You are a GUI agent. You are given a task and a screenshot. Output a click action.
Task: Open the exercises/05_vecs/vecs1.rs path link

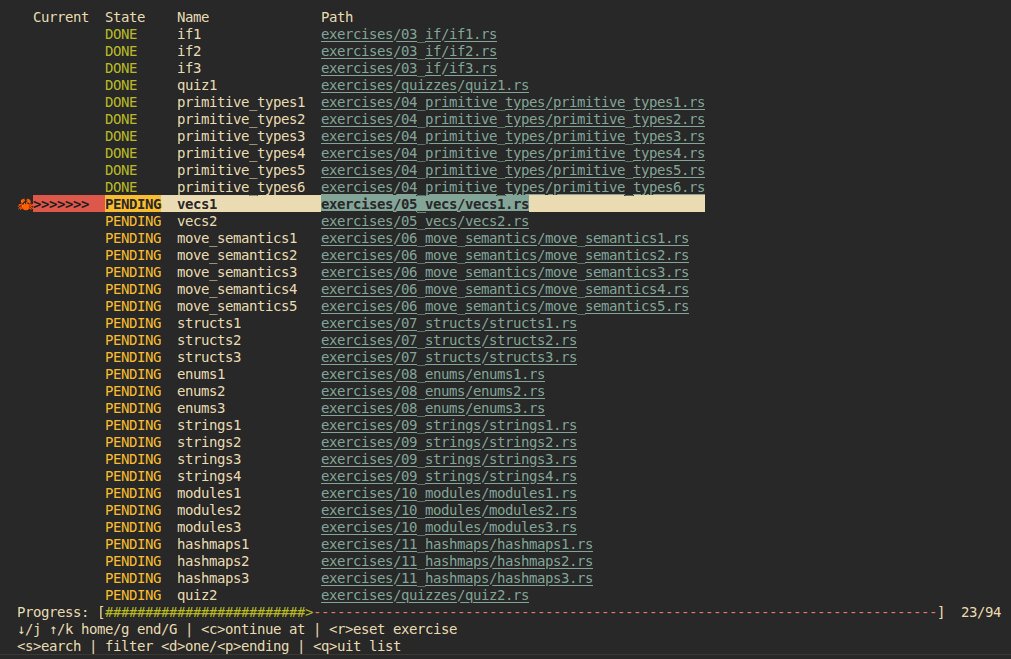pyautogui.click(x=424, y=204)
